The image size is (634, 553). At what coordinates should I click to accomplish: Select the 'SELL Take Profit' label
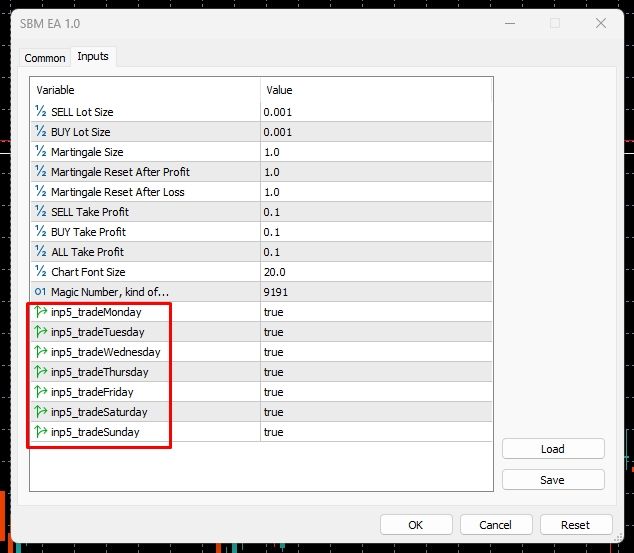[x=90, y=212]
